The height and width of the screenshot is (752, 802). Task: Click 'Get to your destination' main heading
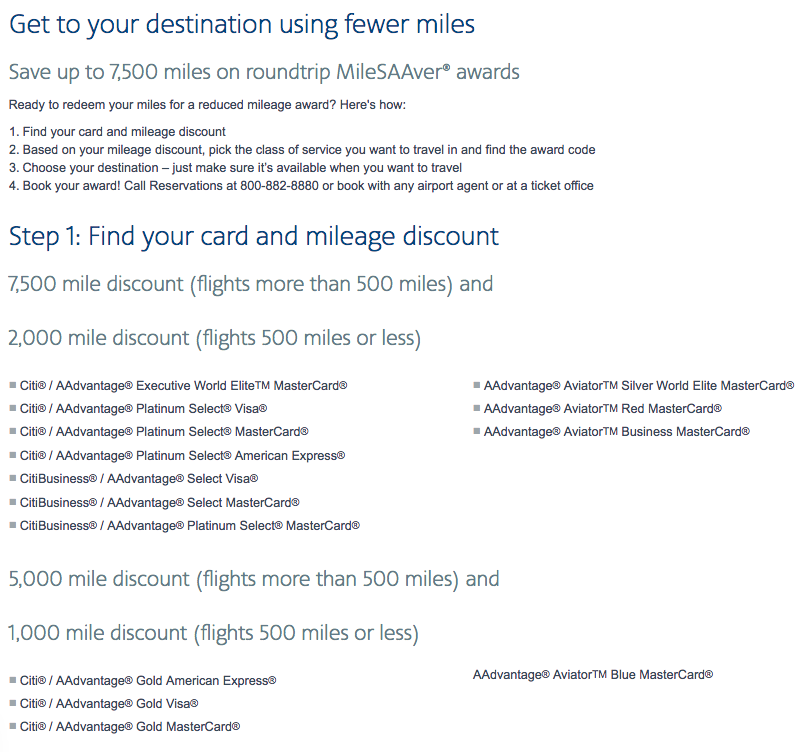point(242,25)
